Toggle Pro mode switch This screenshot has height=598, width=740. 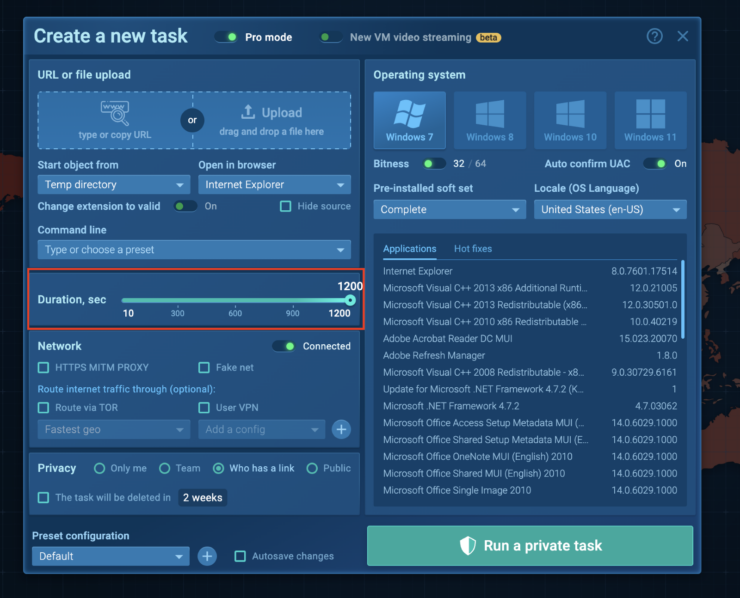pyautogui.click(x=226, y=37)
